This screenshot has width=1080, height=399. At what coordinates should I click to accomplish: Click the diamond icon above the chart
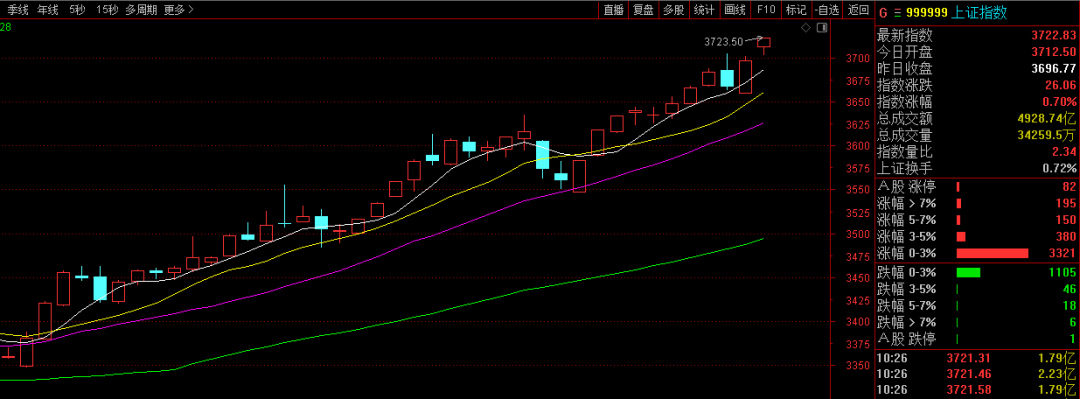pyautogui.click(x=805, y=28)
